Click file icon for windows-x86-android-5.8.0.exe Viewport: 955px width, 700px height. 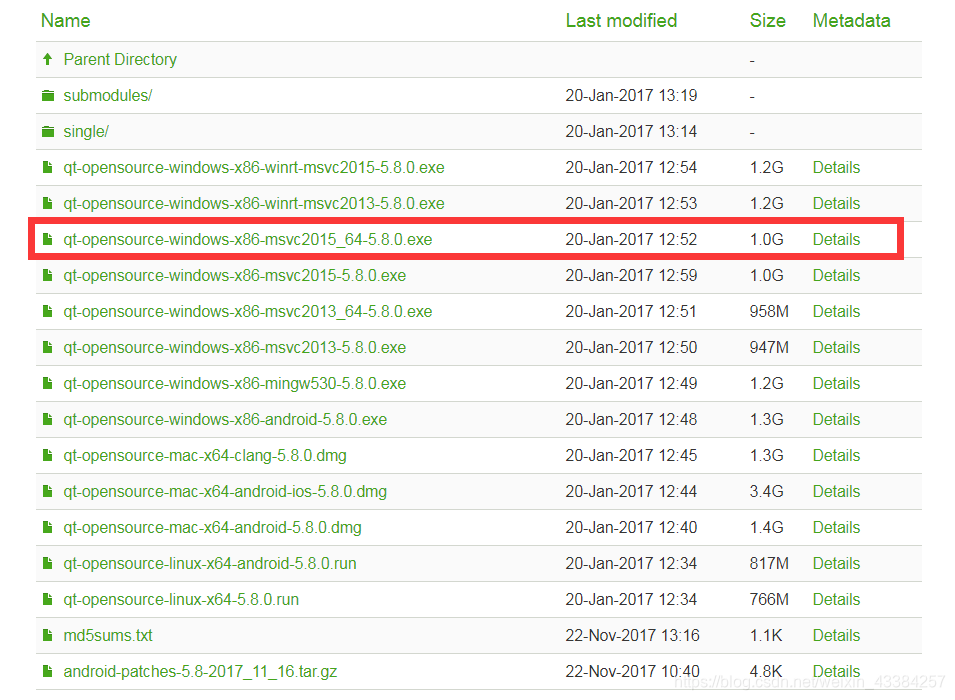pos(48,419)
